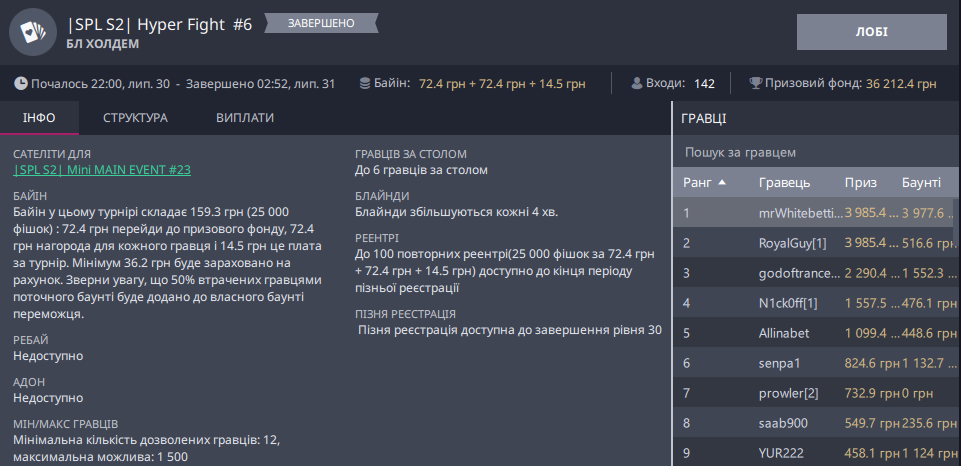961x466 pixels.
Task: Open the Mini MAIN EVENT #23 link
Action: (x=102, y=170)
